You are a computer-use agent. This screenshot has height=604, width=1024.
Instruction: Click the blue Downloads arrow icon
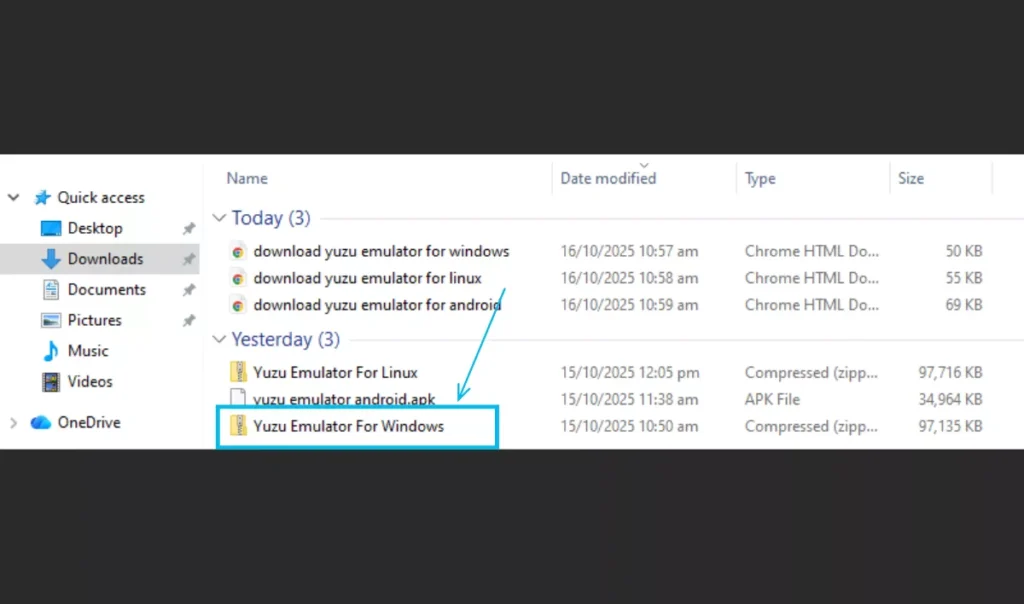pyautogui.click(x=51, y=259)
